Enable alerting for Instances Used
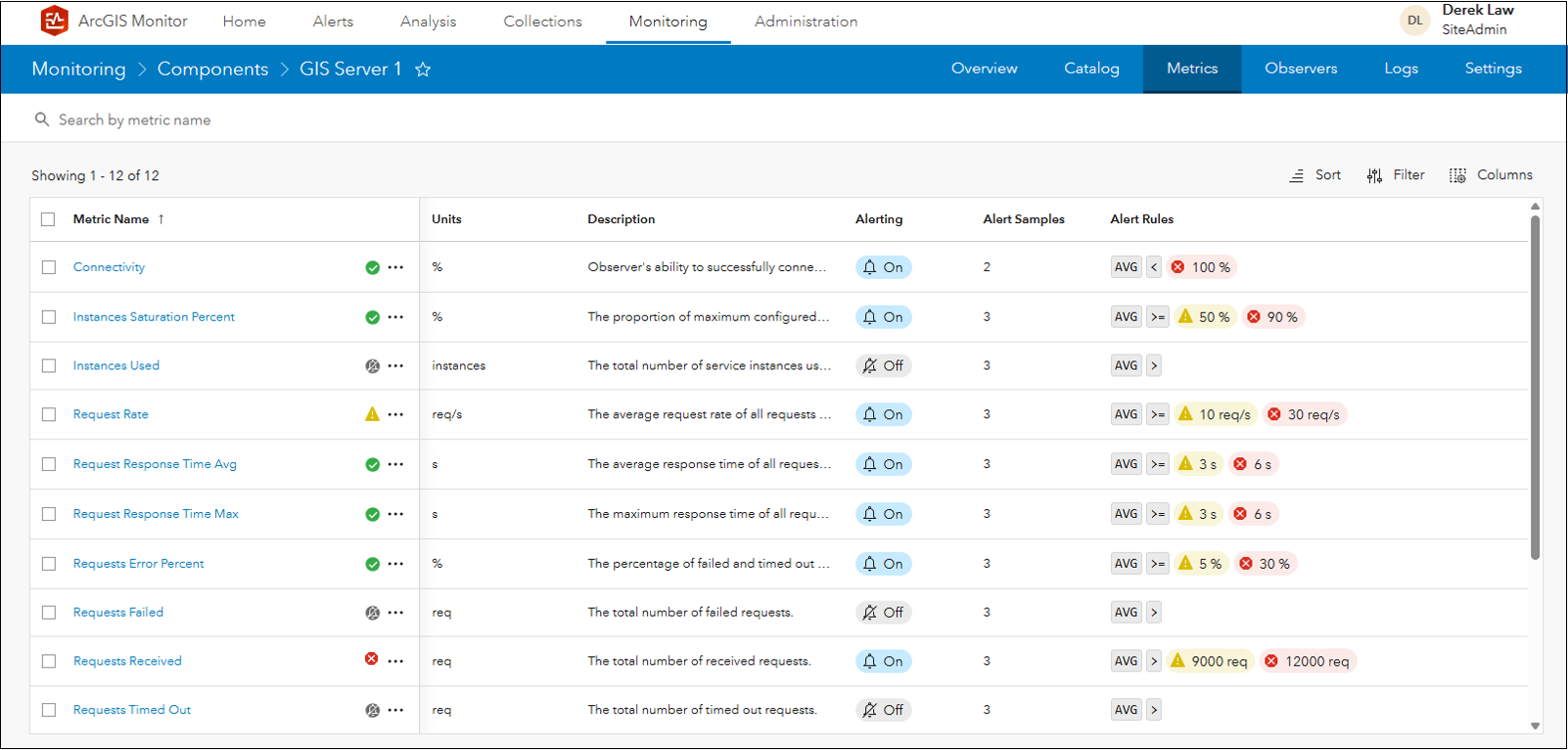The image size is (1568, 750). (883, 366)
